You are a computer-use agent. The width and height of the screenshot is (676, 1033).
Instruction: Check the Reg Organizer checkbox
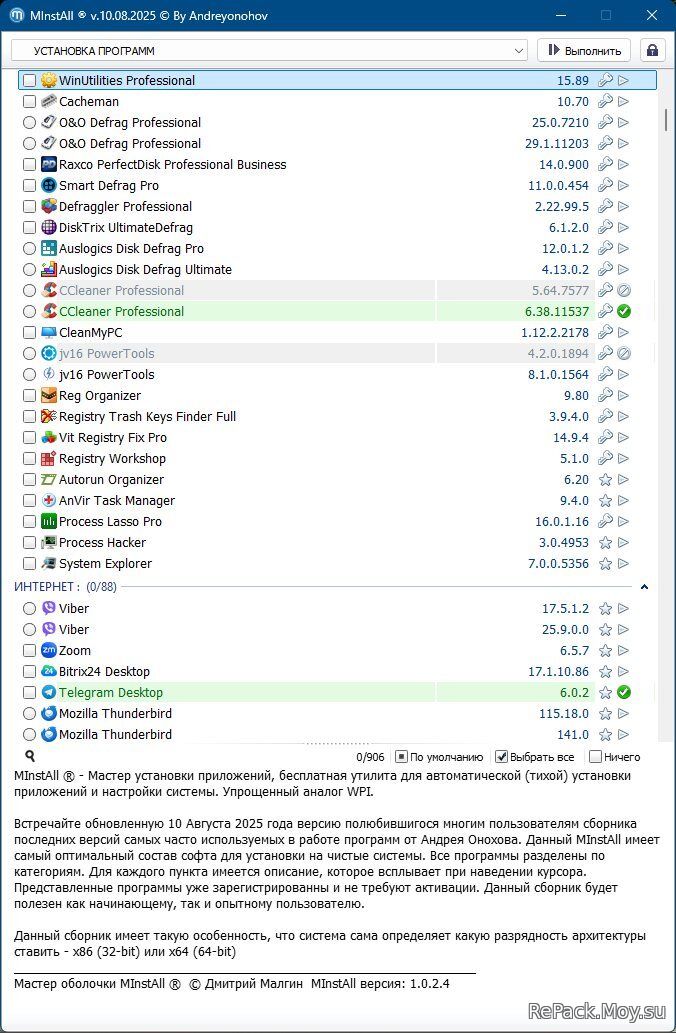(29, 396)
